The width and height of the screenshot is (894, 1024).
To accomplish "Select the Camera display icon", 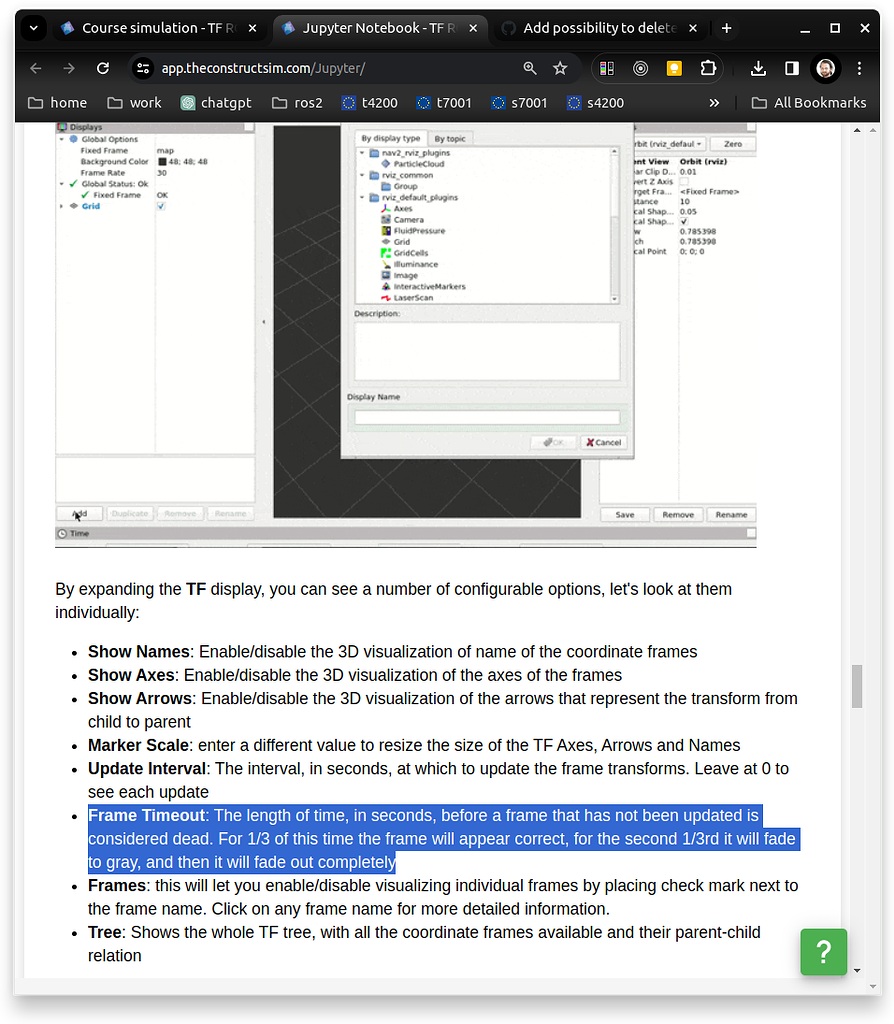I will tap(386, 219).
